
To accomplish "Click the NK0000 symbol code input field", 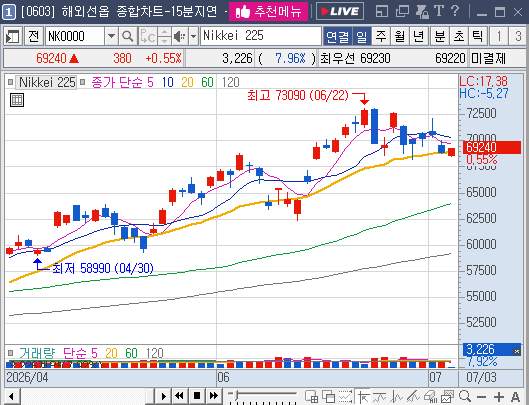I will 75,36.
